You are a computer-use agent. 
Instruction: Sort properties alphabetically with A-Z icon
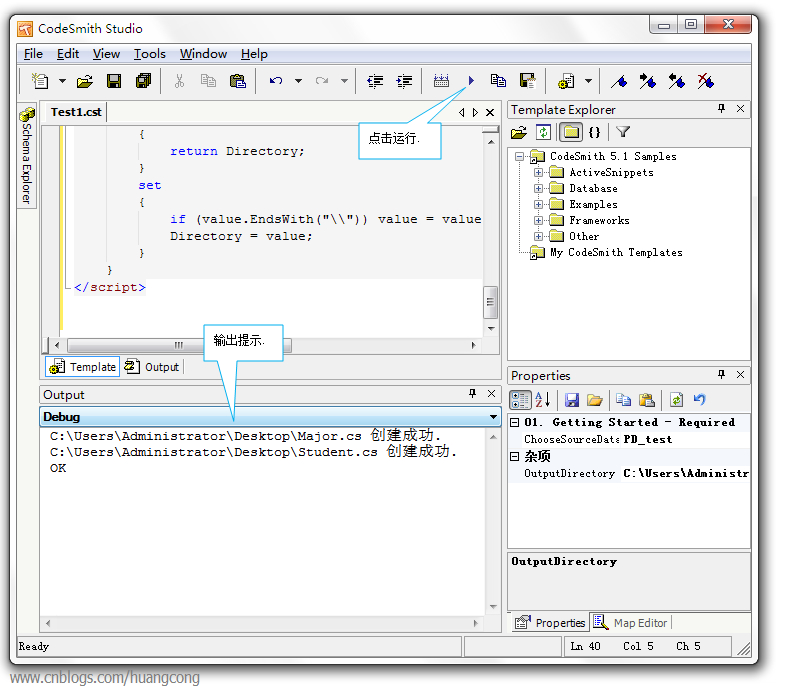543,400
